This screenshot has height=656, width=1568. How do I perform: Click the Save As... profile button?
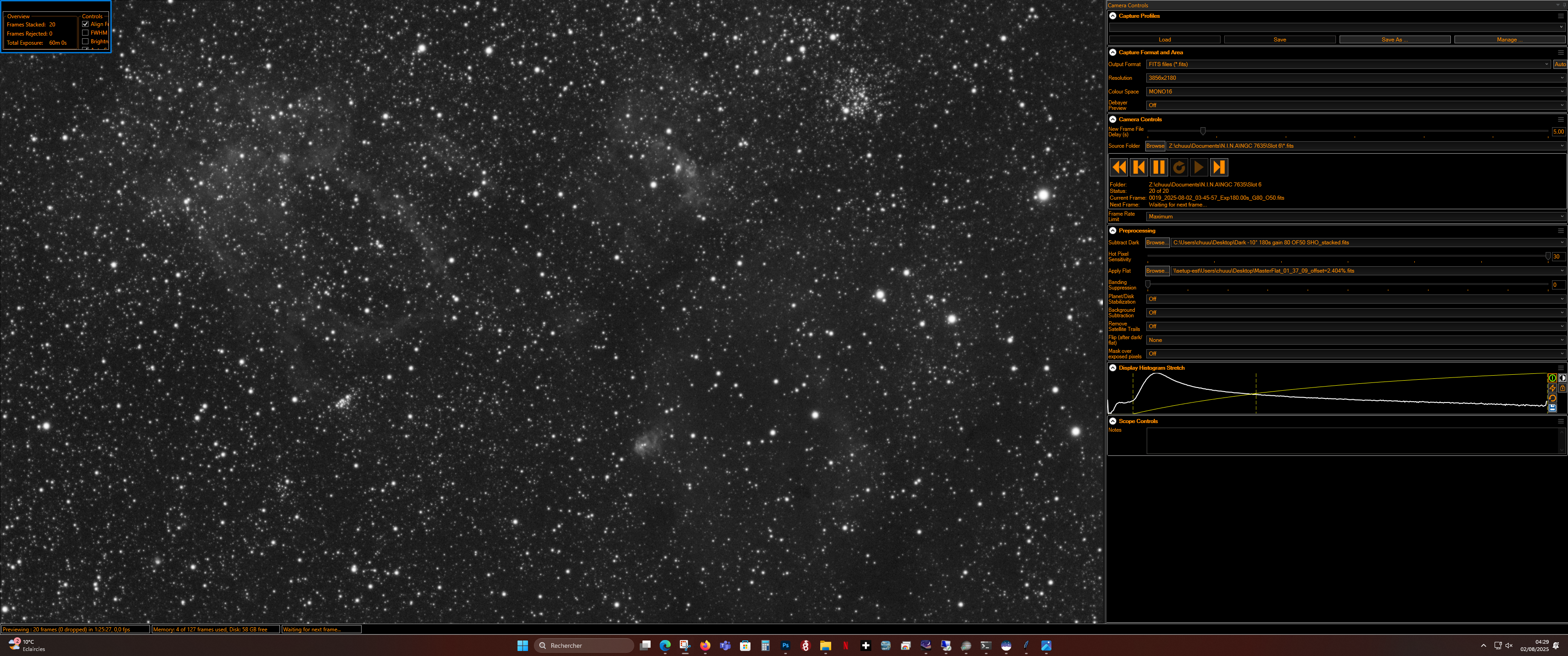click(x=1394, y=40)
